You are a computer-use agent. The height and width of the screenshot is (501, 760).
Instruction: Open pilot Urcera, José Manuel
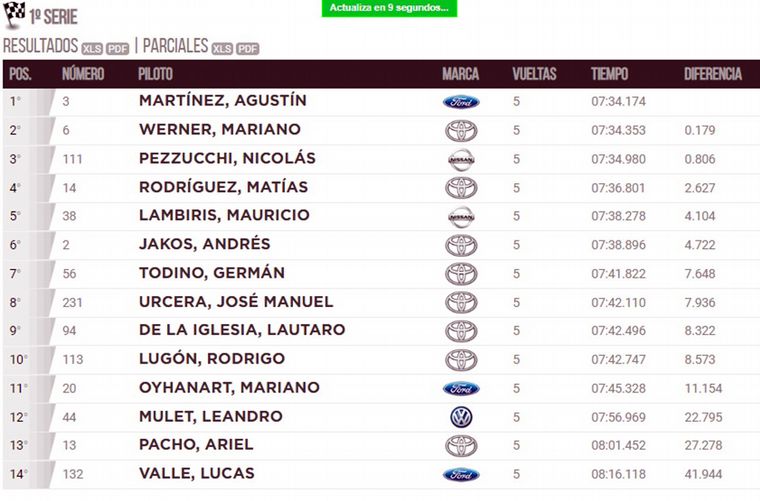(236, 302)
